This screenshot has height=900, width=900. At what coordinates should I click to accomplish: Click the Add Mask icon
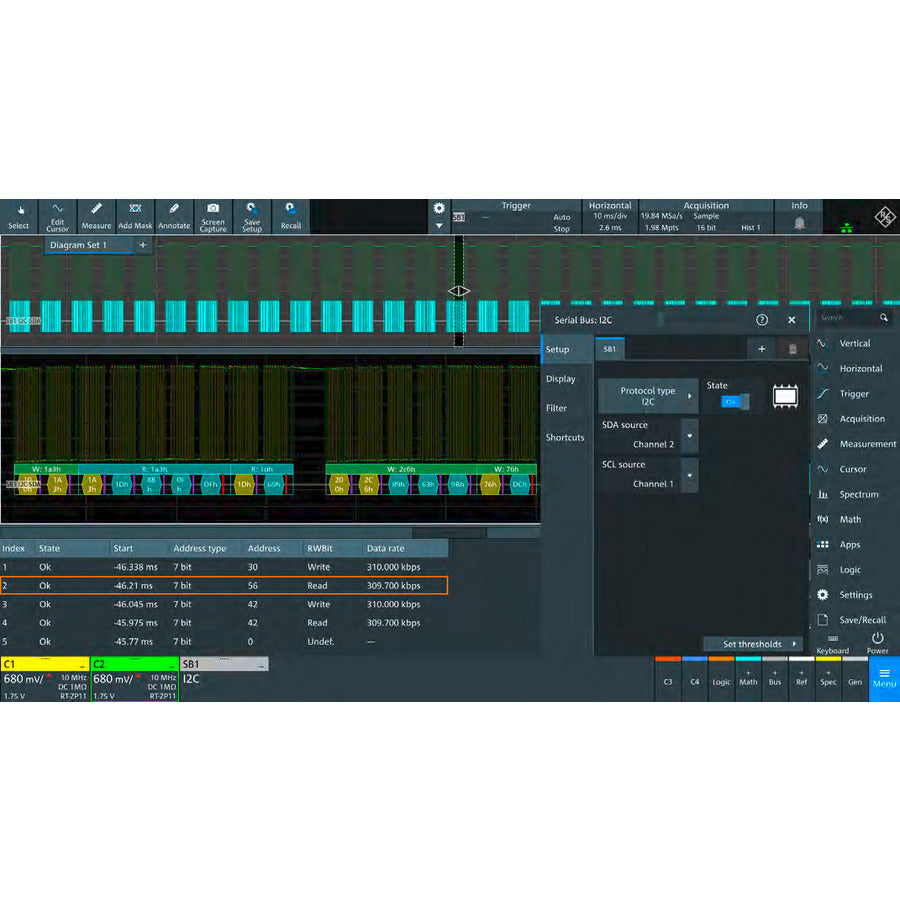click(135, 218)
